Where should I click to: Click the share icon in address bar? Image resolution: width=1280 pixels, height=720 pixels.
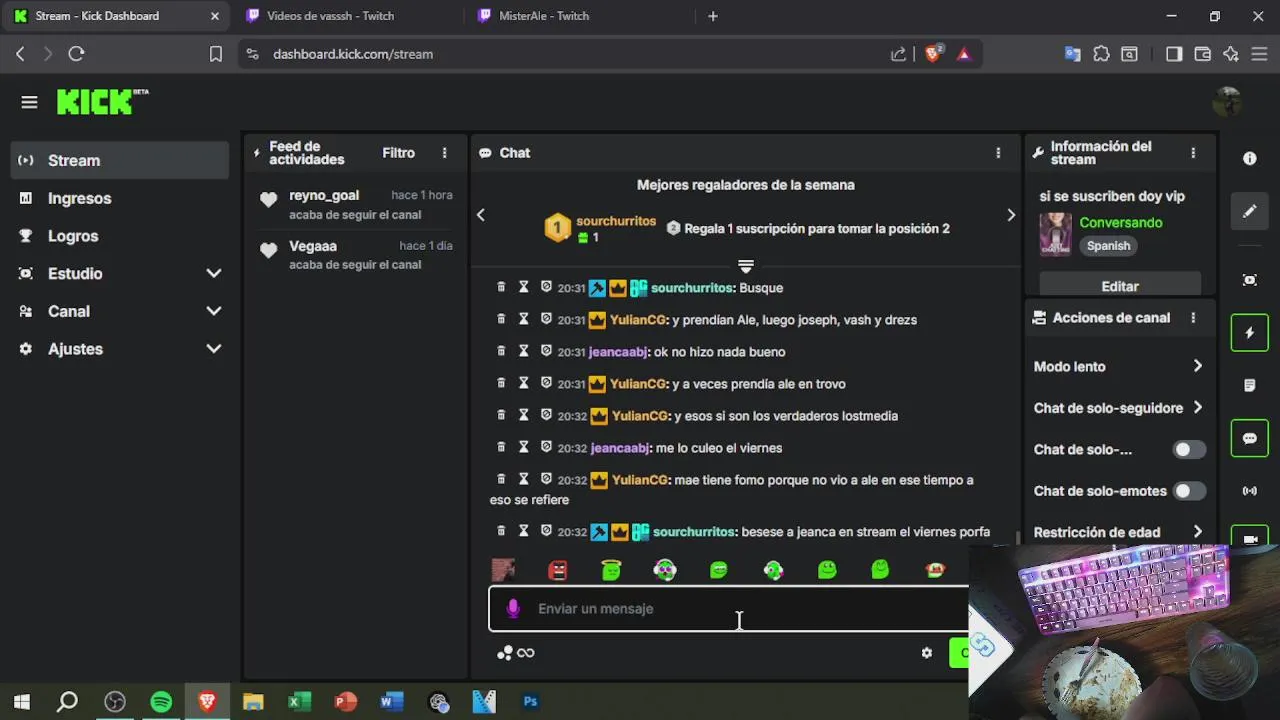pos(898,54)
